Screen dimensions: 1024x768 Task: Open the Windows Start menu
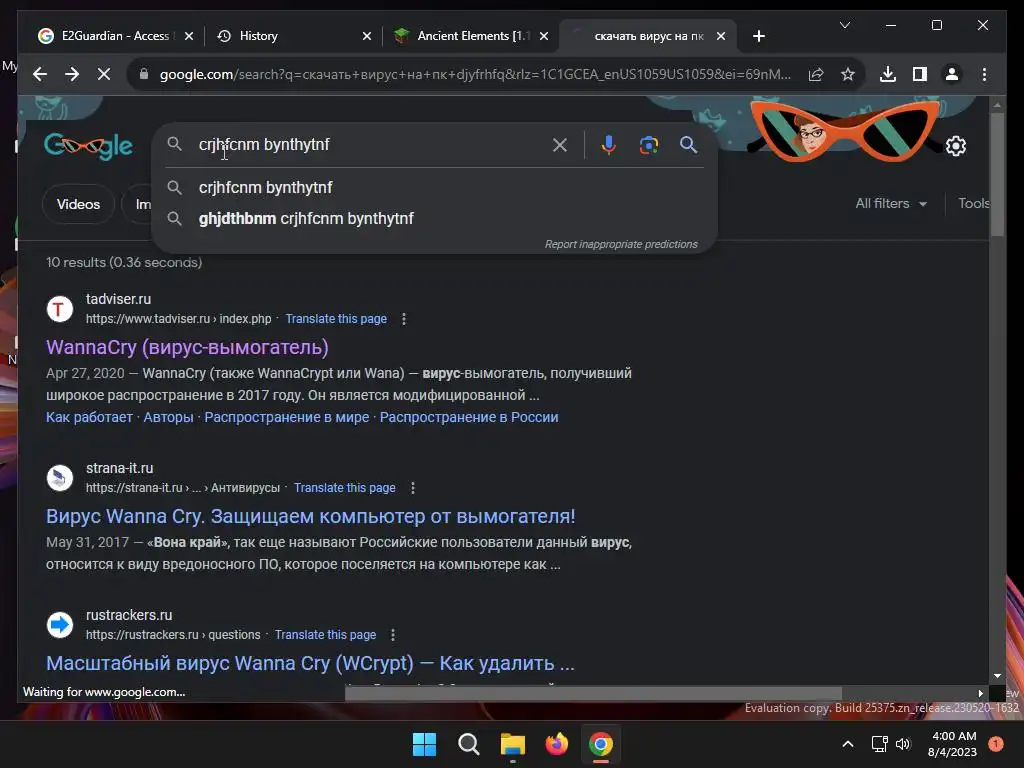424,744
